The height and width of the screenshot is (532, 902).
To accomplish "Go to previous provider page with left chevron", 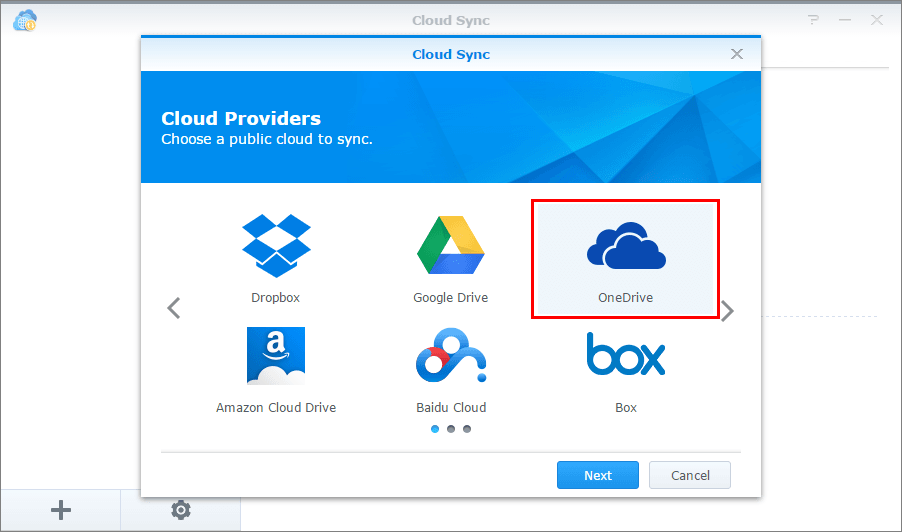I will tap(174, 308).
